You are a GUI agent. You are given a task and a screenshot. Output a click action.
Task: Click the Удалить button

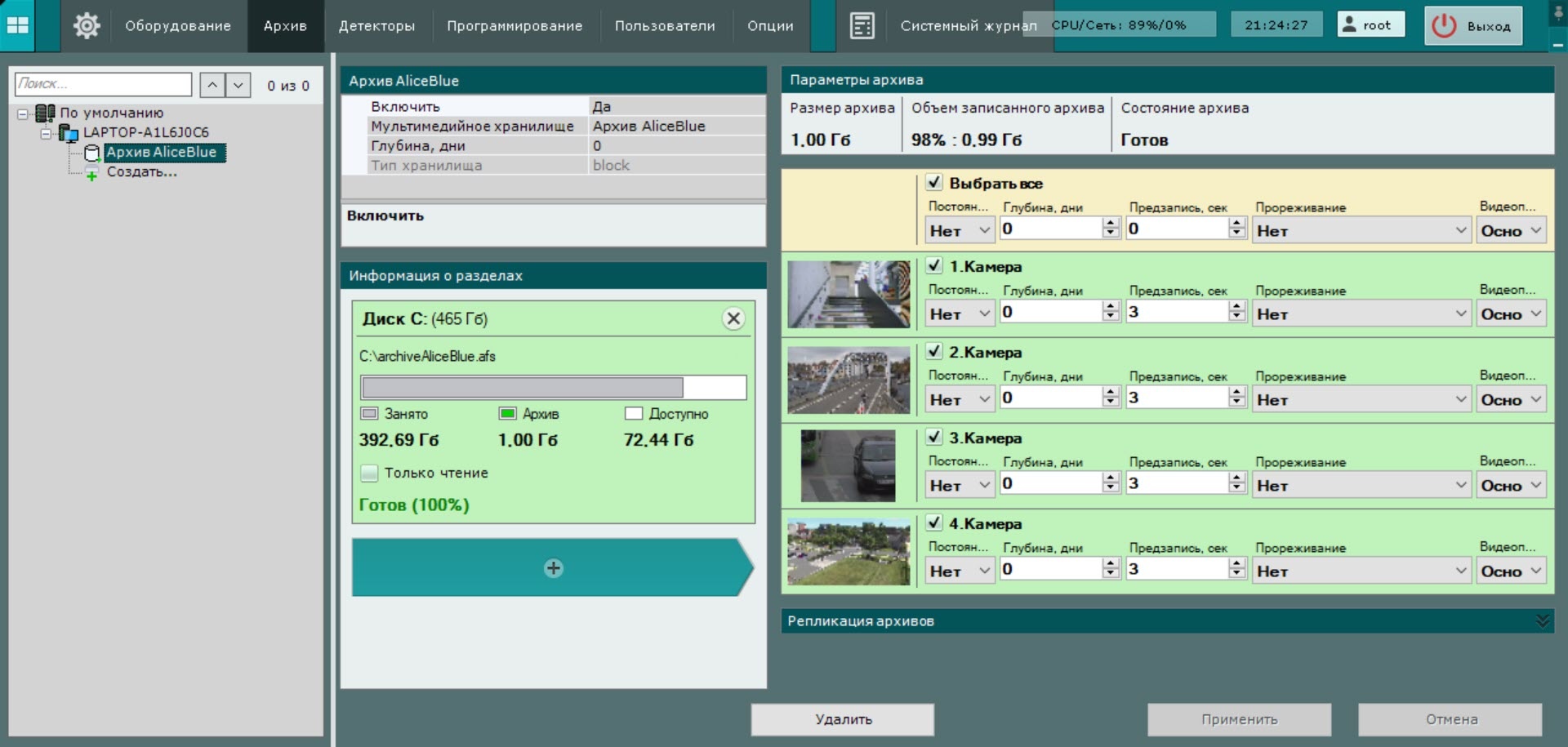click(x=843, y=719)
